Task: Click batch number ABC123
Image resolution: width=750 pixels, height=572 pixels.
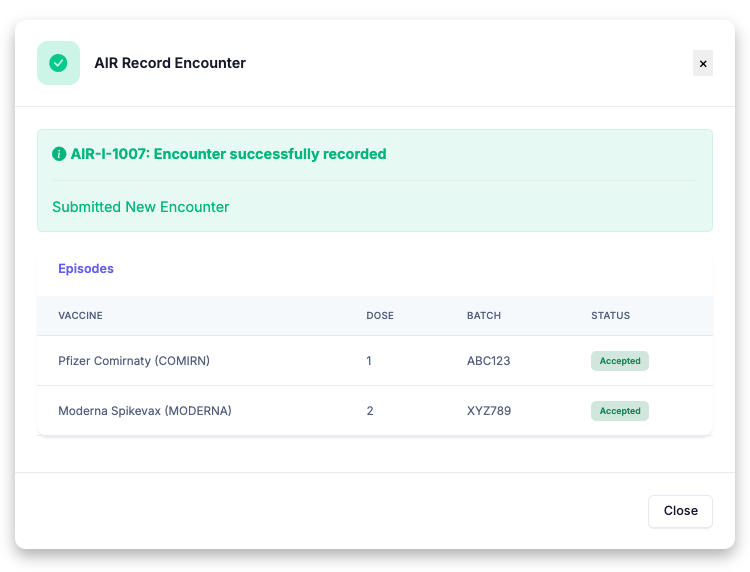Action: [x=488, y=361]
